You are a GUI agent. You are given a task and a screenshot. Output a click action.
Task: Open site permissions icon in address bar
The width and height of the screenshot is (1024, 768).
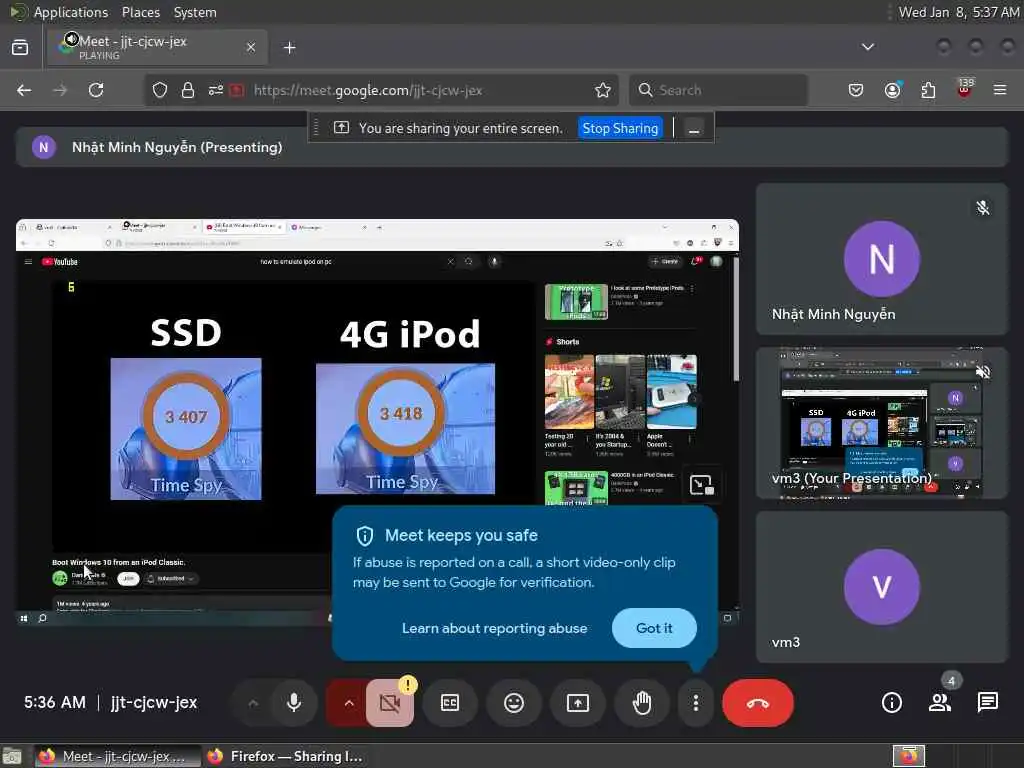click(216, 90)
